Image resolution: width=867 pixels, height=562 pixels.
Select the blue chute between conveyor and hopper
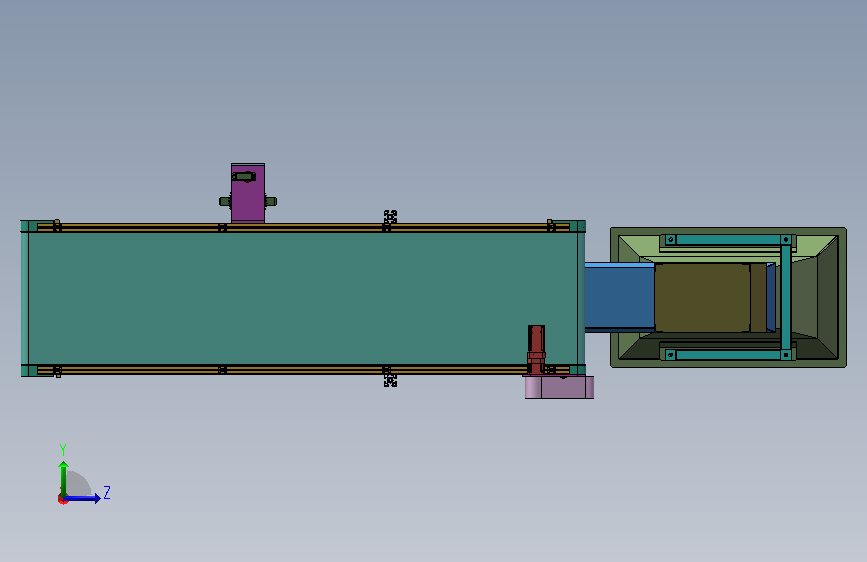point(620,298)
